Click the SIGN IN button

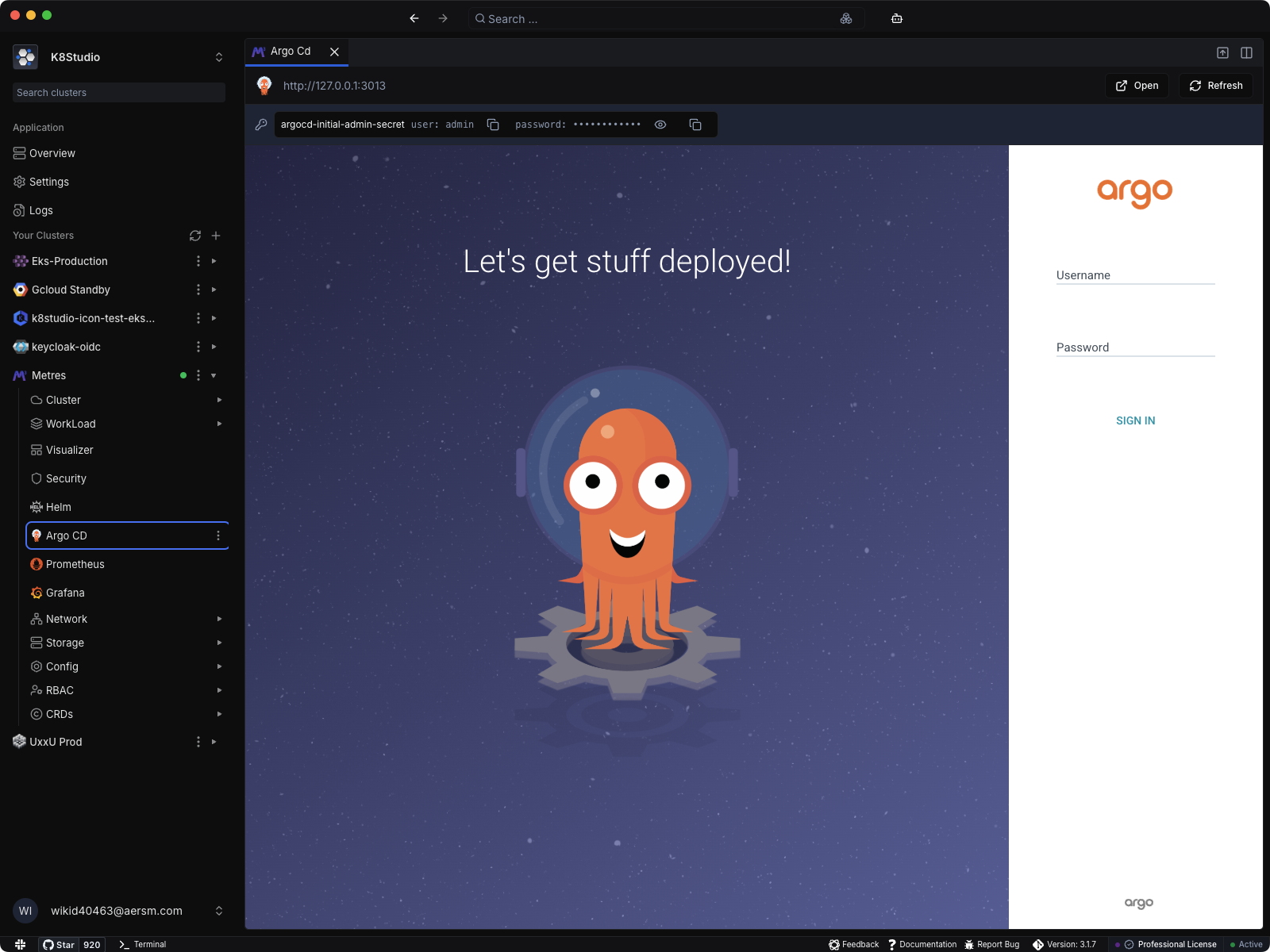click(1136, 420)
